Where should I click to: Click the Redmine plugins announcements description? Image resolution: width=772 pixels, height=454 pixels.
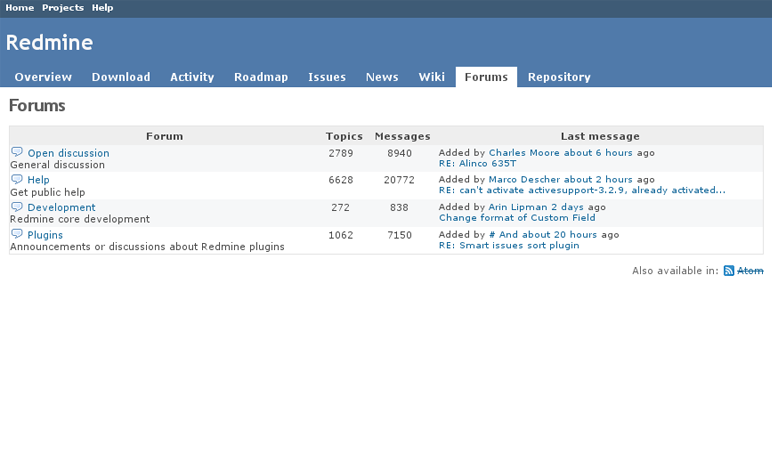point(147,247)
